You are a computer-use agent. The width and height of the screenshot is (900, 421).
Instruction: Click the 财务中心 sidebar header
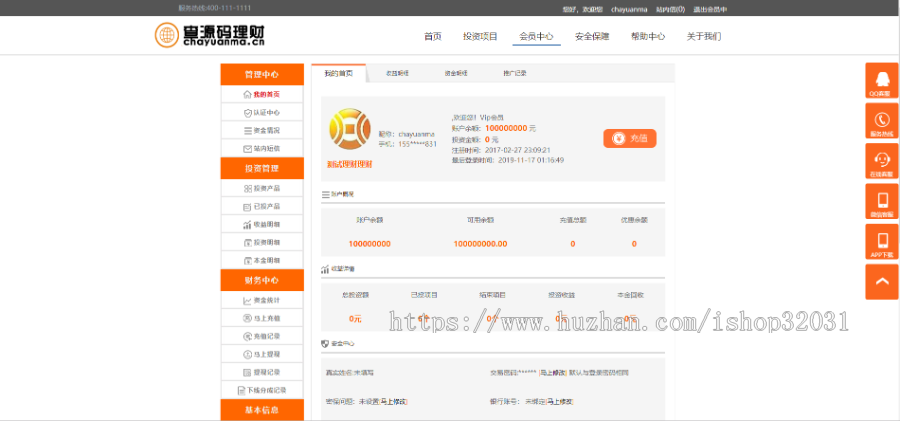pos(262,280)
